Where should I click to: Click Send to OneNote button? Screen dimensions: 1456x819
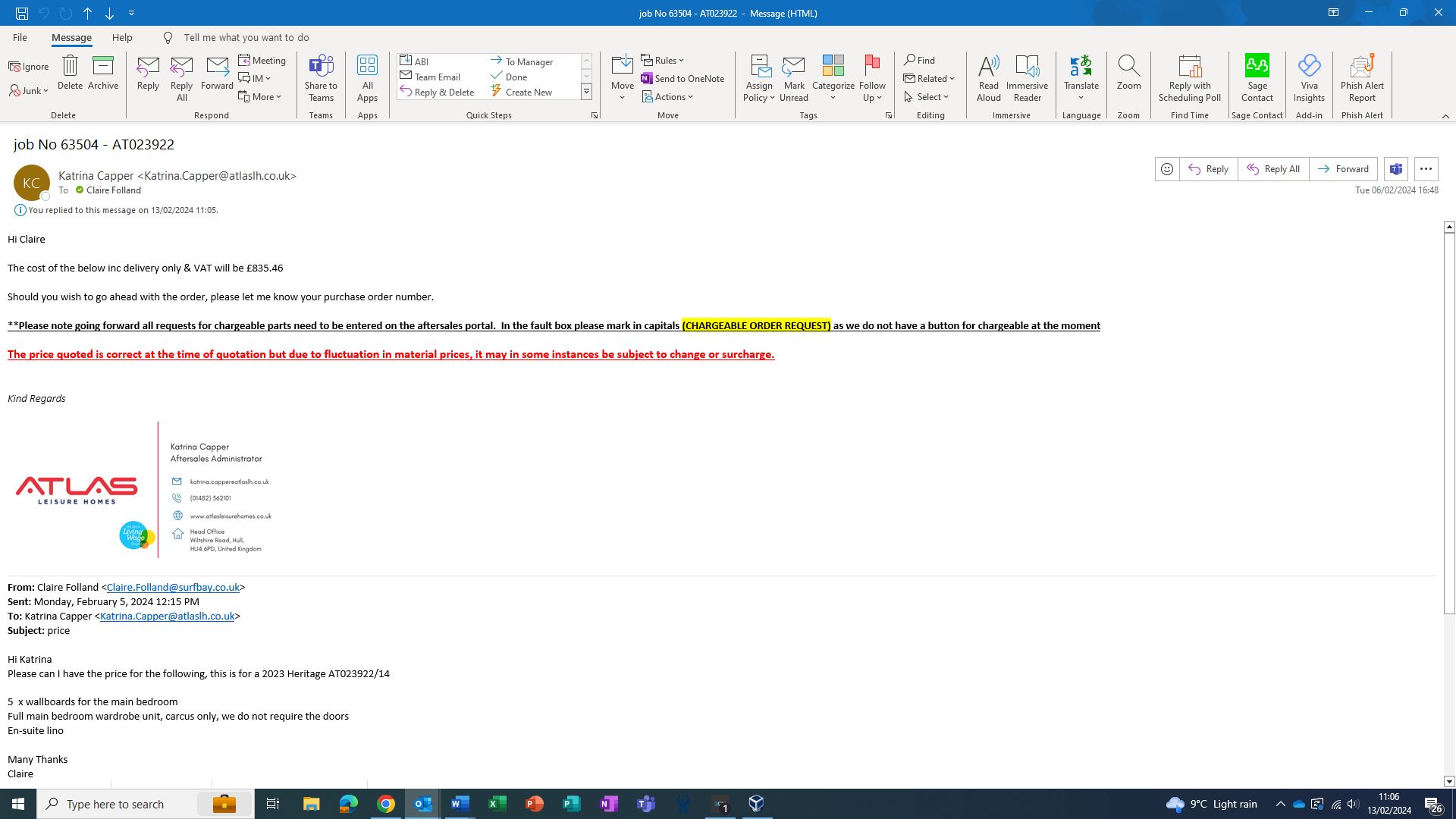point(682,78)
